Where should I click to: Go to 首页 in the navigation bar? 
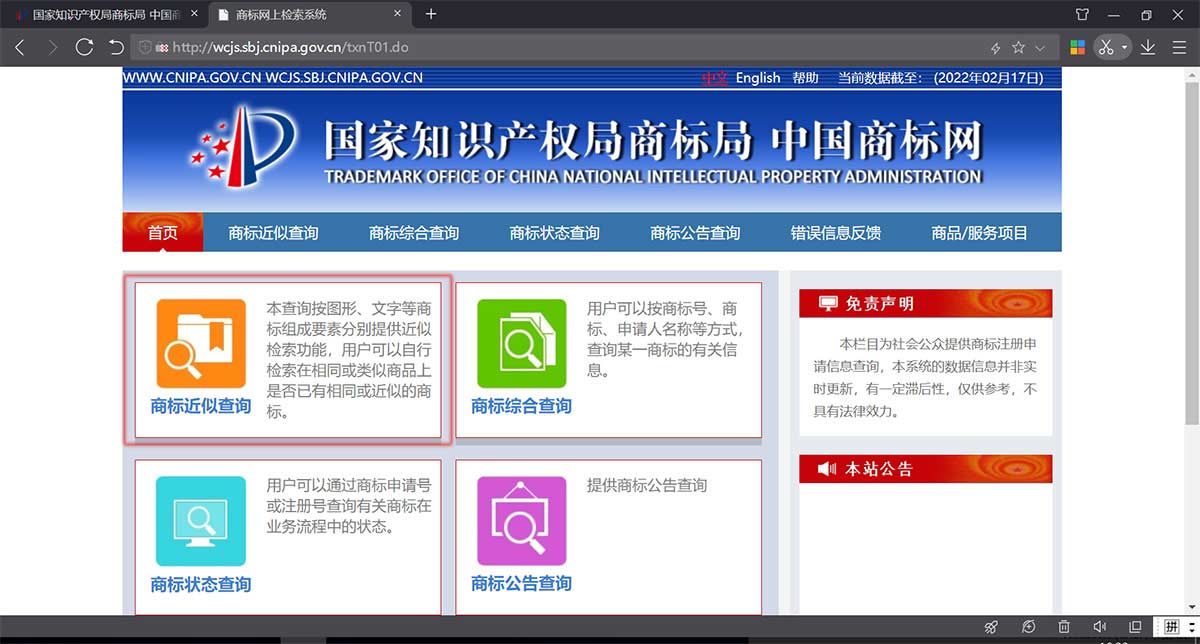coord(163,233)
